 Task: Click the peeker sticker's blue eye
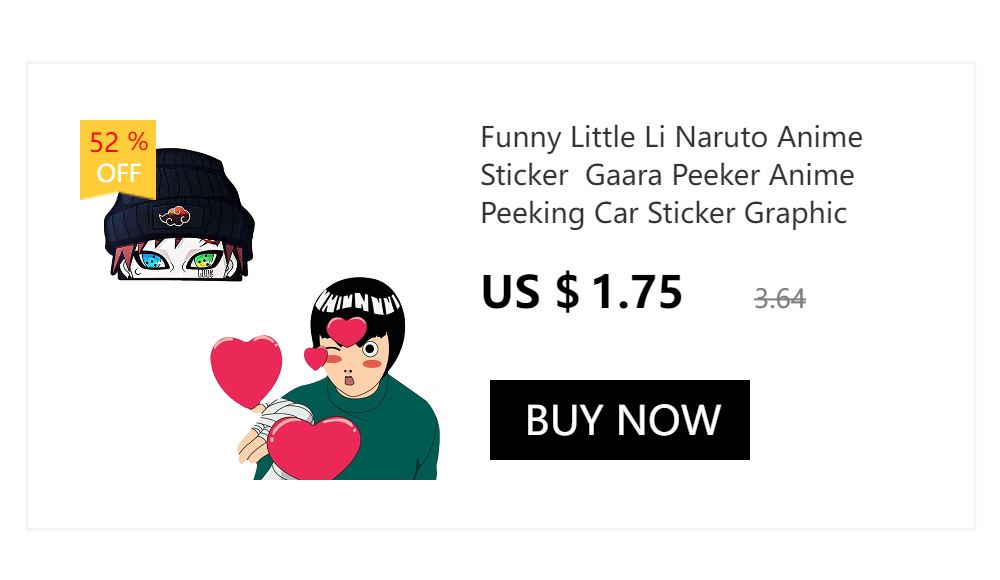[153, 261]
